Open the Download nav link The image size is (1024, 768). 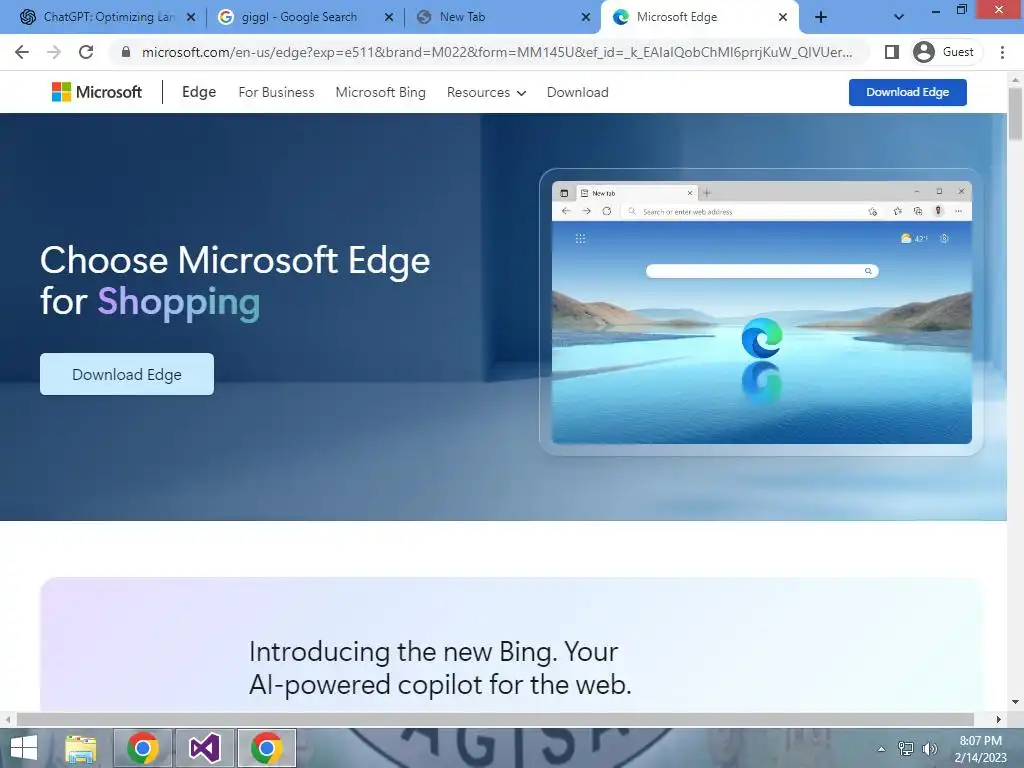[578, 93]
